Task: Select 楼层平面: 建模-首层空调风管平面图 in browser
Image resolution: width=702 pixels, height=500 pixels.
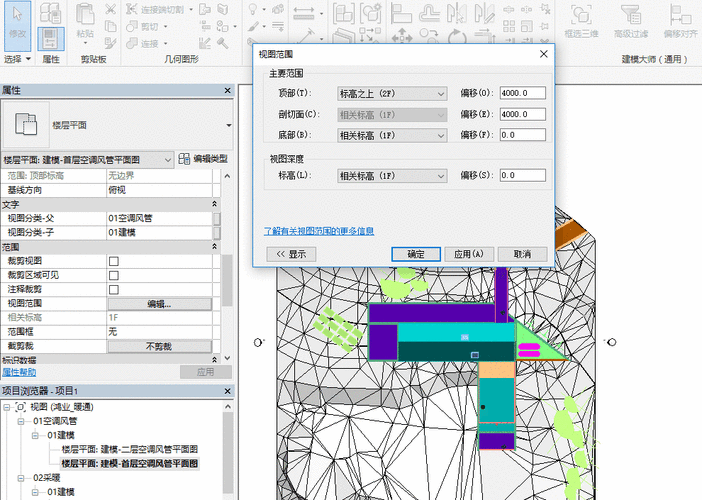Action: [x=129, y=464]
